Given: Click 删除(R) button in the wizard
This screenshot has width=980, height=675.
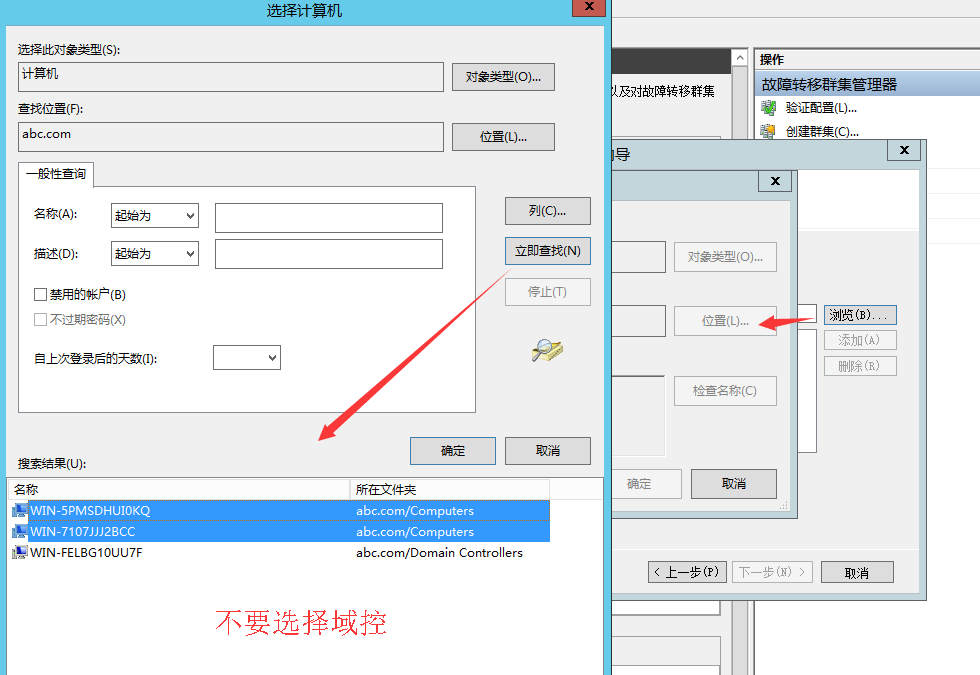Looking at the screenshot, I should (860, 366).
